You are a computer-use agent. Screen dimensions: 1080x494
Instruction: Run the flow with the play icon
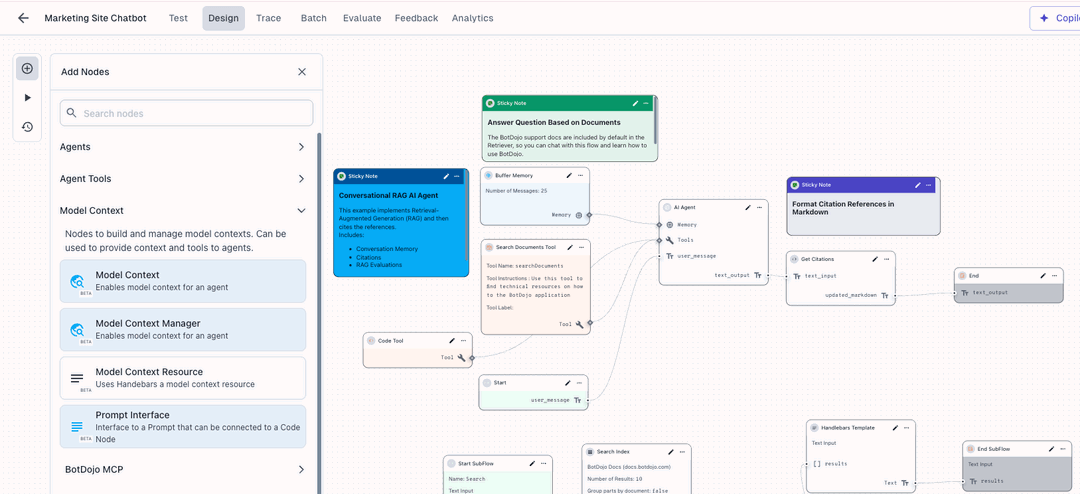[x=28, y=98]
